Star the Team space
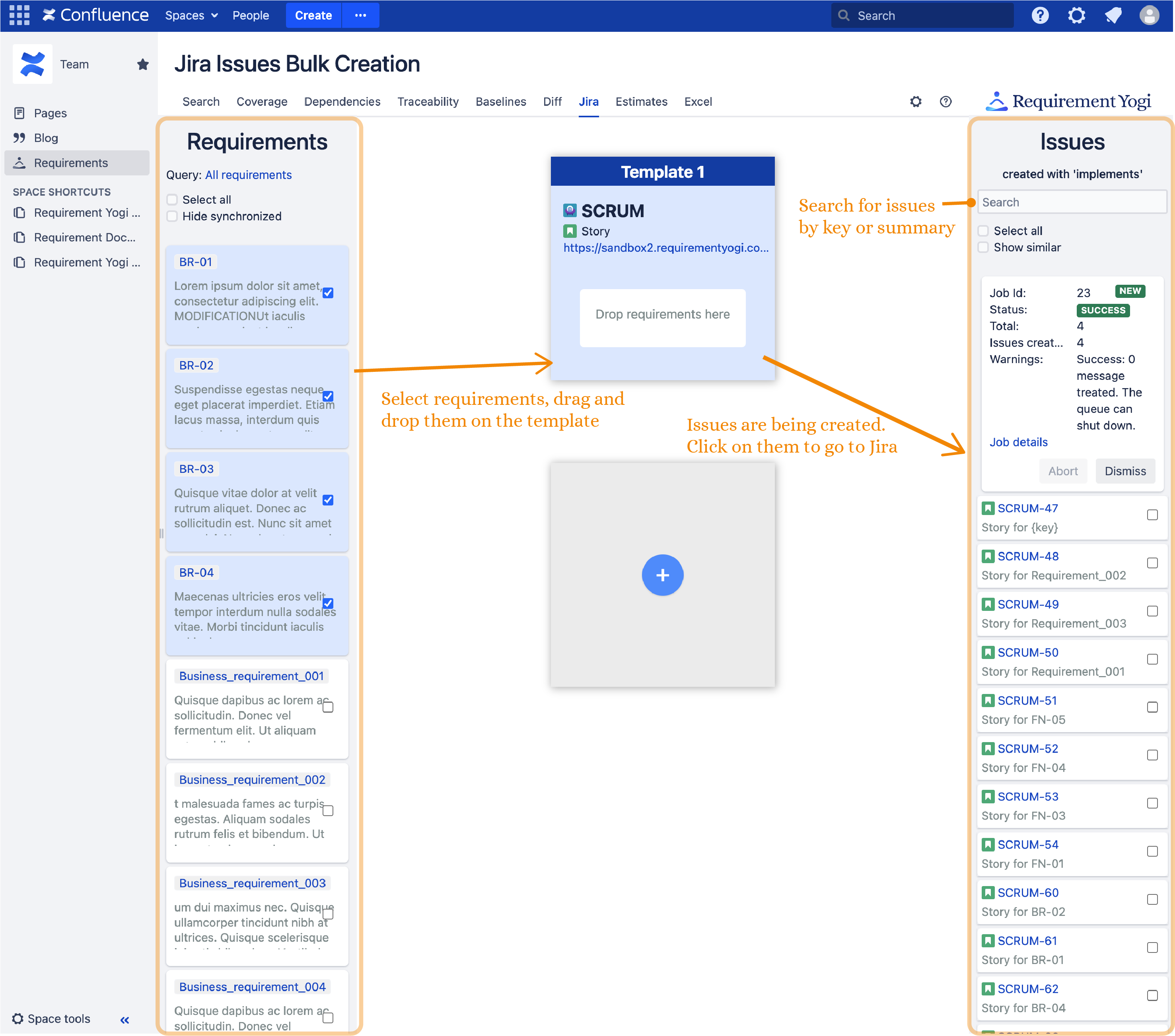 (142, 64)
